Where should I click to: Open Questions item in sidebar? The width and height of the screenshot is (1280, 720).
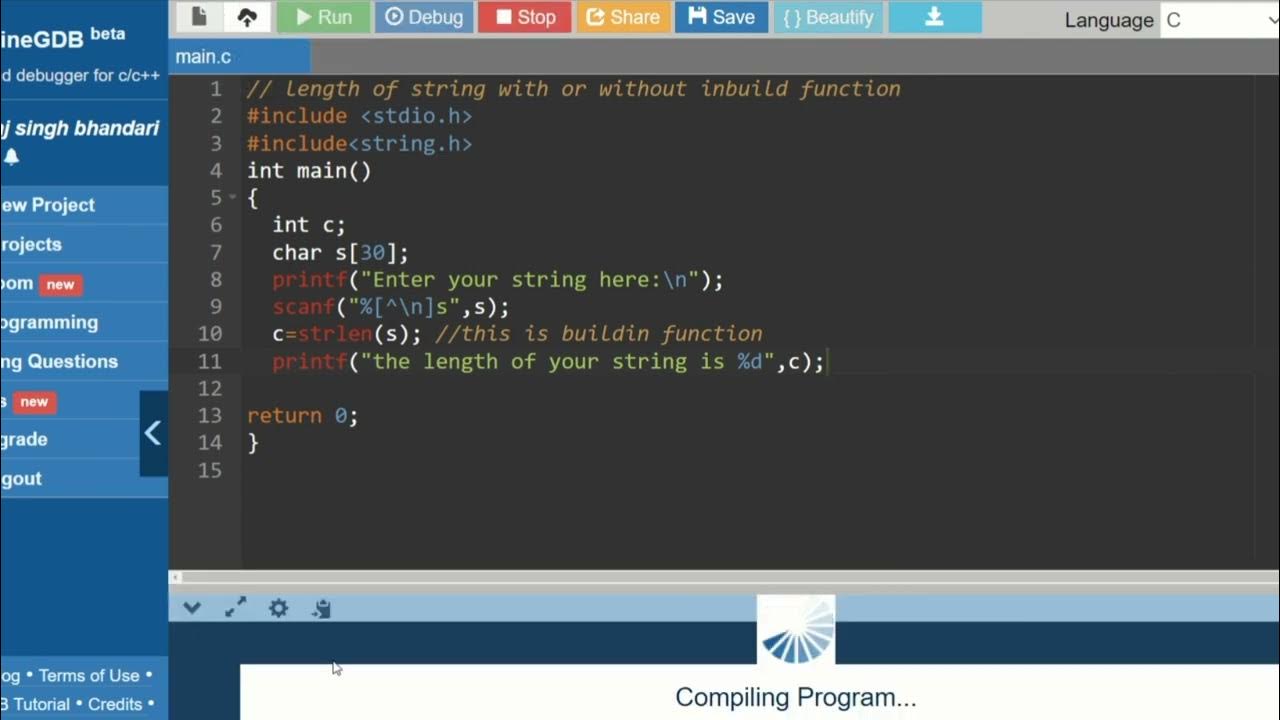pyautogui.click(x=84, y=361)
